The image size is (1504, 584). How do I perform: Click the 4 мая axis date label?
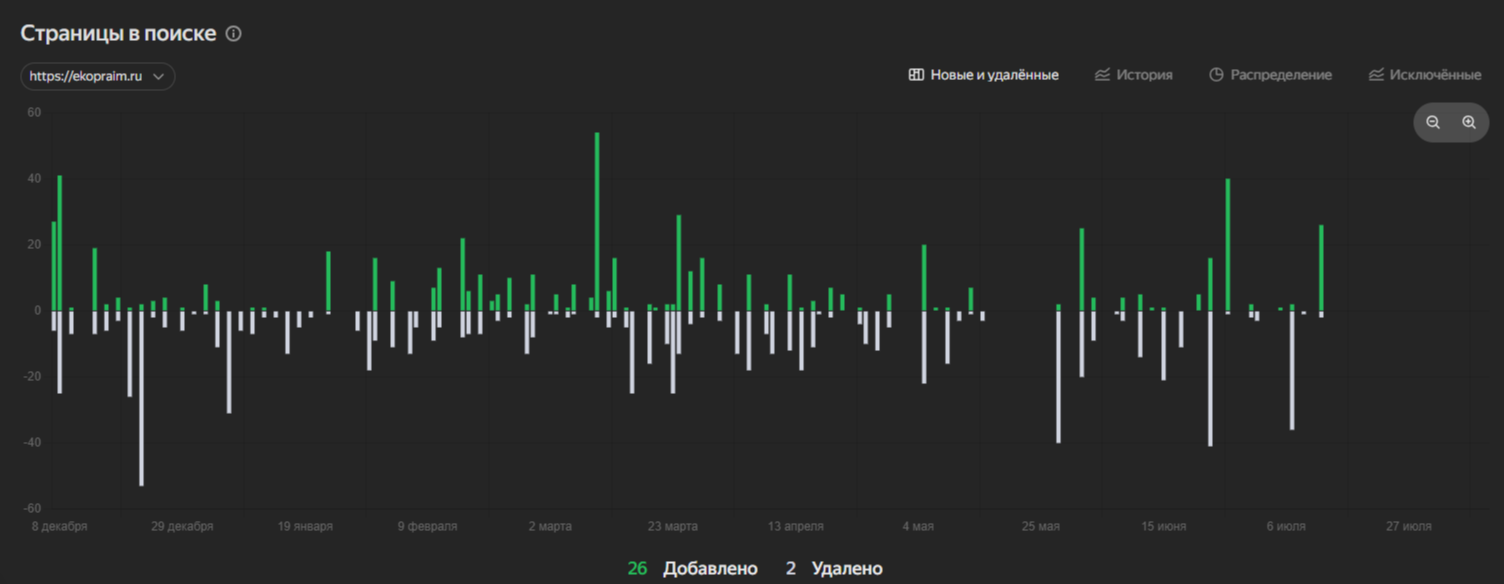918,526
